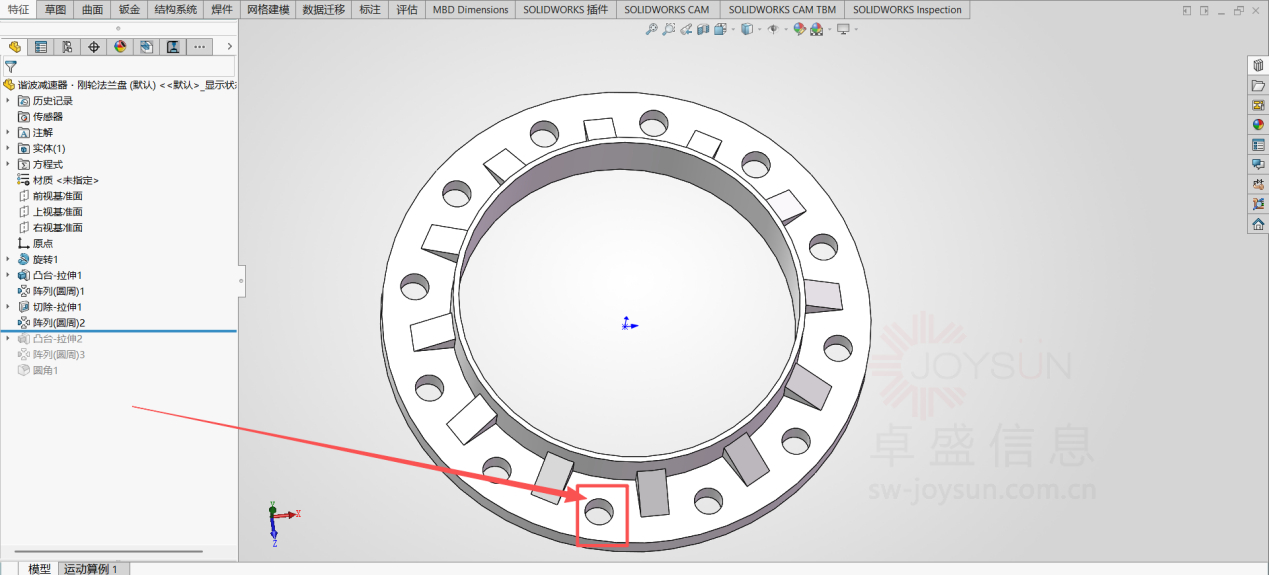Click the Previous View icon
Screen dimensions: 1269x575
tap(686, 30)
